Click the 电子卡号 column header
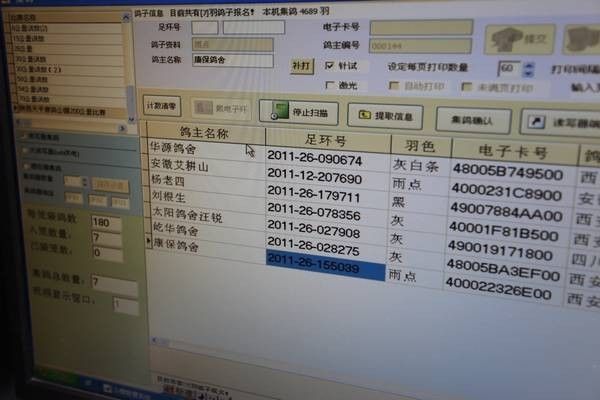 (514, 152)
